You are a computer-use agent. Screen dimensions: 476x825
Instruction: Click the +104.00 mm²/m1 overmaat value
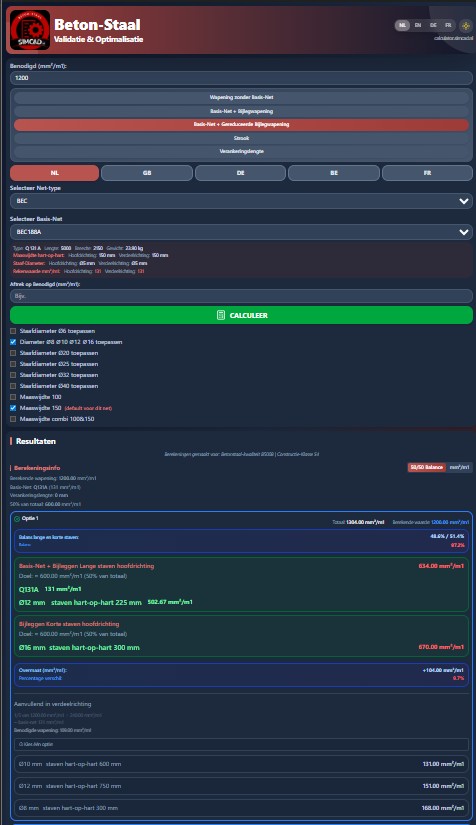(x=443, y=670)
